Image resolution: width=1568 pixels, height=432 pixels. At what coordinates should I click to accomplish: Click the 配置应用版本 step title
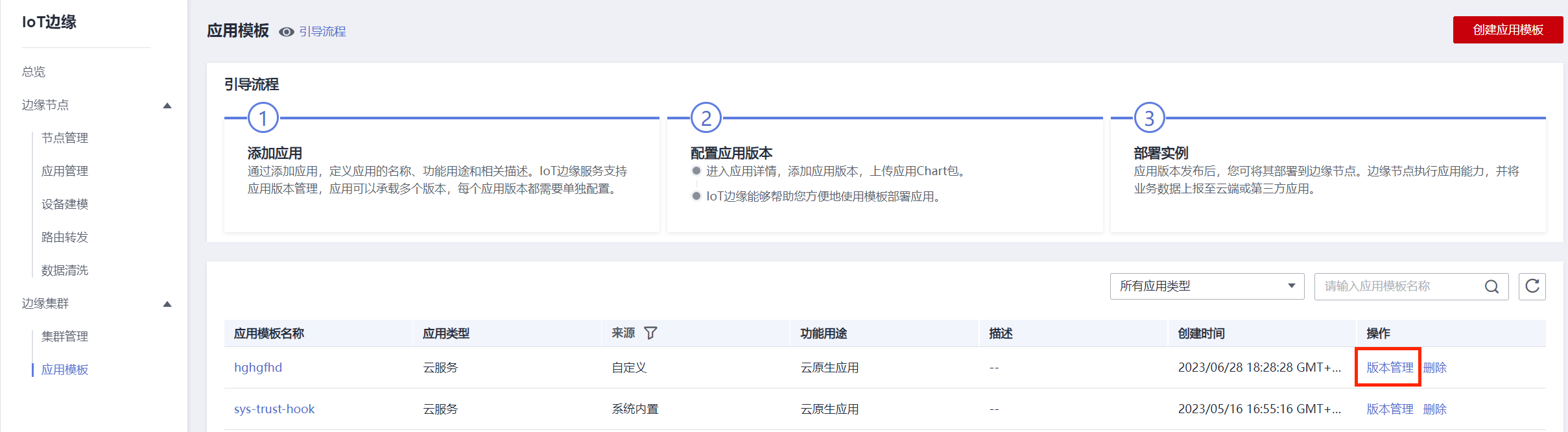coord(731,153)
